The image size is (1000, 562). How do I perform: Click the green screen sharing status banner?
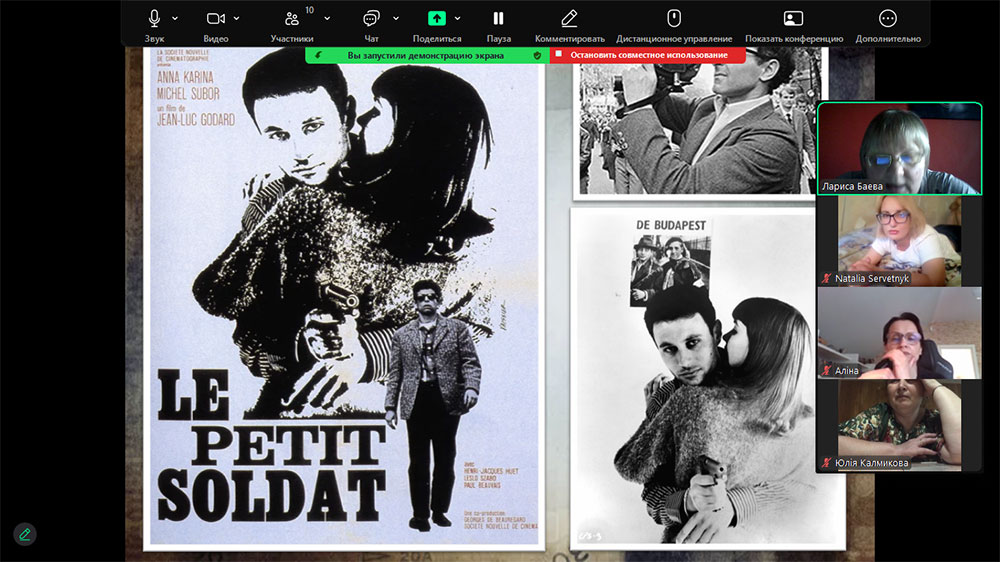coord(427,55)
